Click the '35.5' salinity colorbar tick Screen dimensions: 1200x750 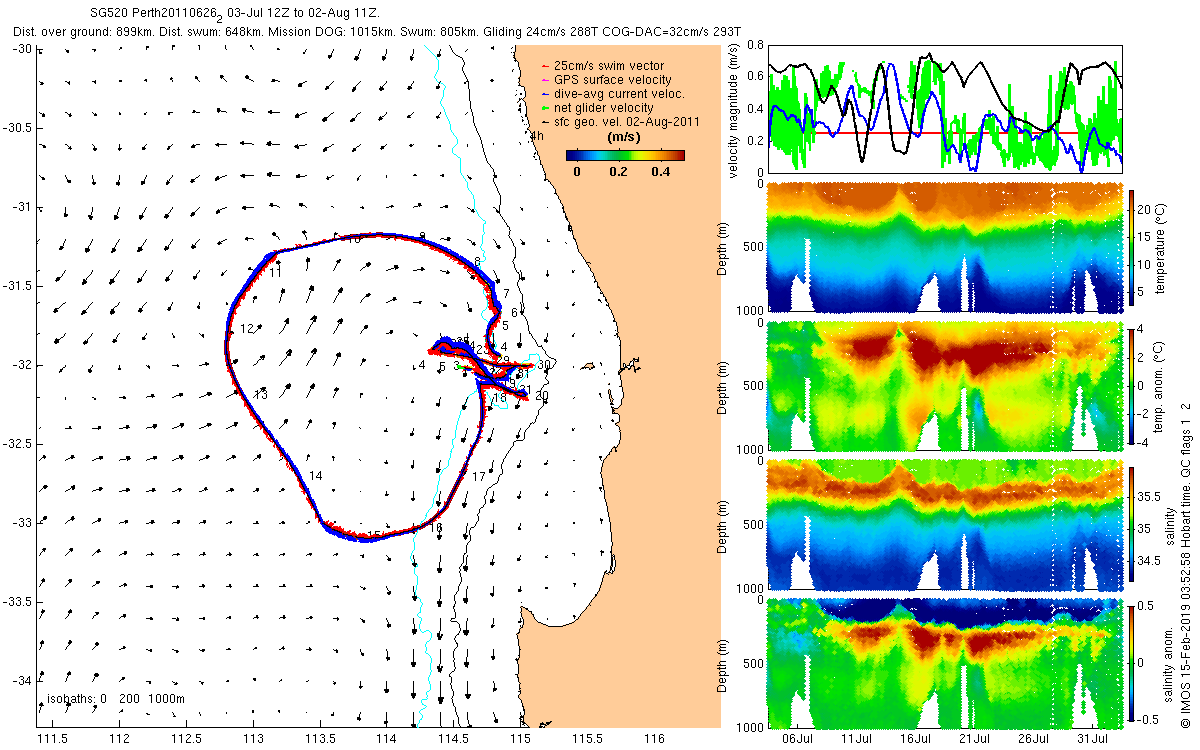(1149, 496)
